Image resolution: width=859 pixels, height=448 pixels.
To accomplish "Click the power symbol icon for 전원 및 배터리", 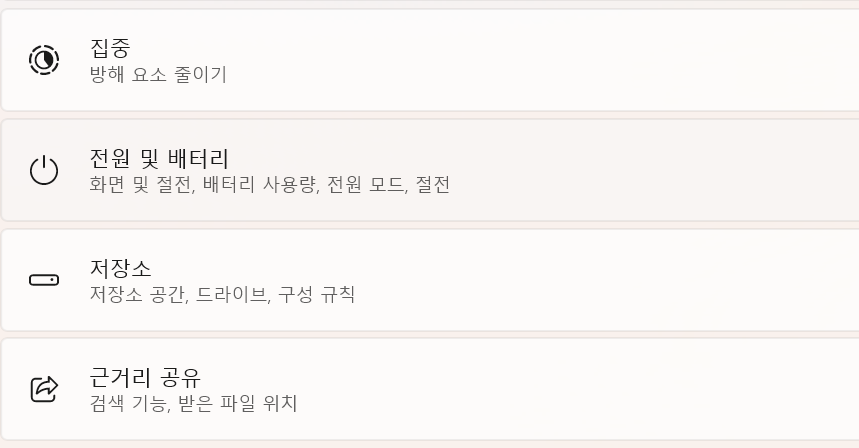I will tap(44, 170).
